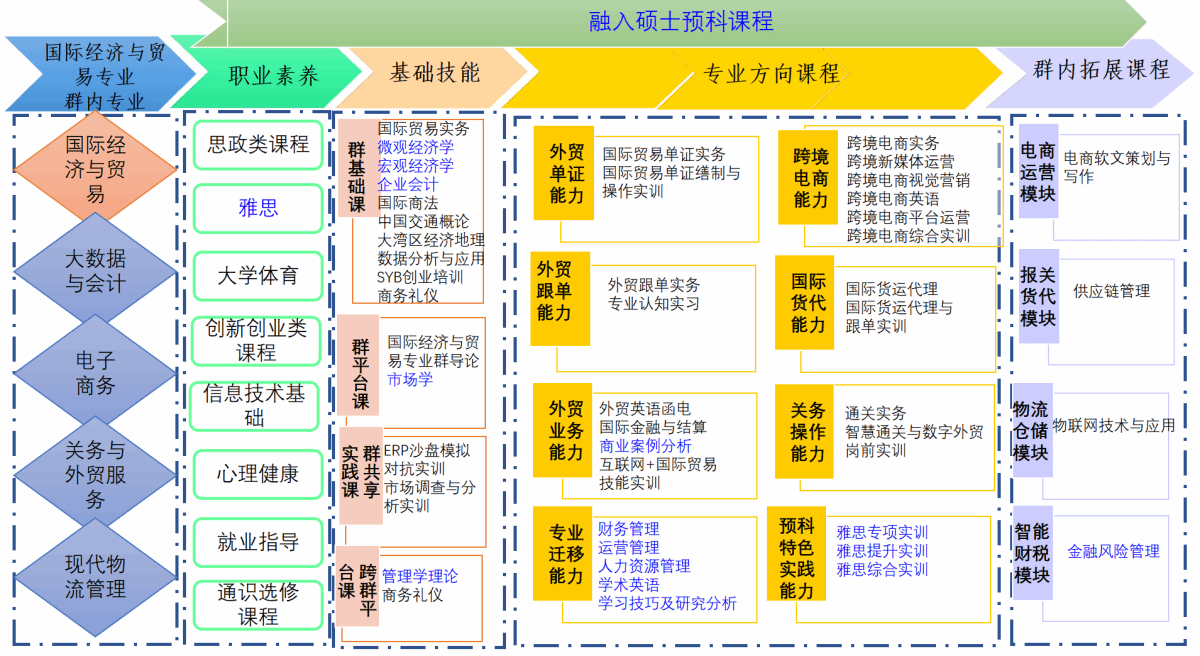Click the 电子商务 diamond
The width and height of the screenshot is (1200, 656).
tap(95, 372)
